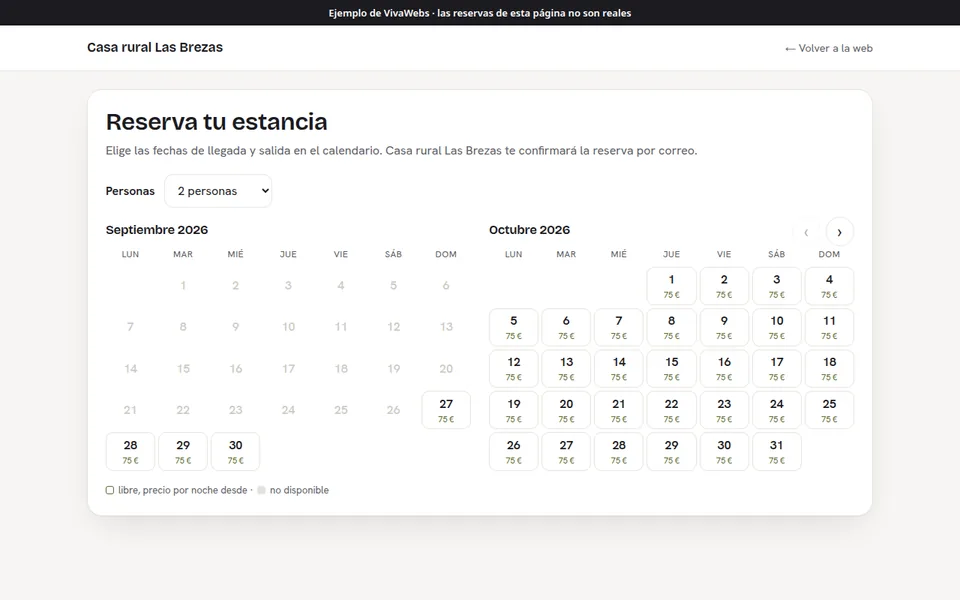Choose October 27 date cell
The height and width of the screenshot is (600, 960).
pos(566,452)
